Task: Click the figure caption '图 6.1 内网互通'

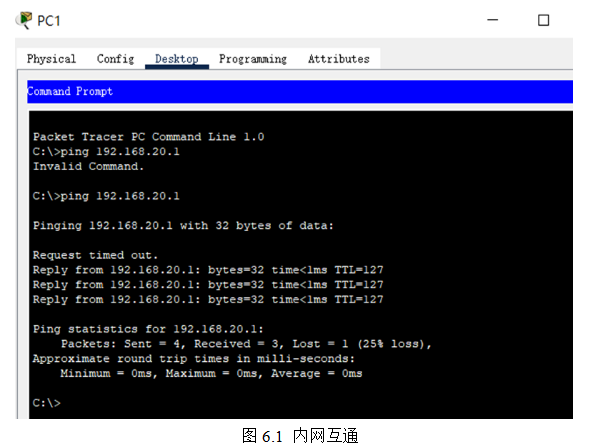Action: (300, 436)
